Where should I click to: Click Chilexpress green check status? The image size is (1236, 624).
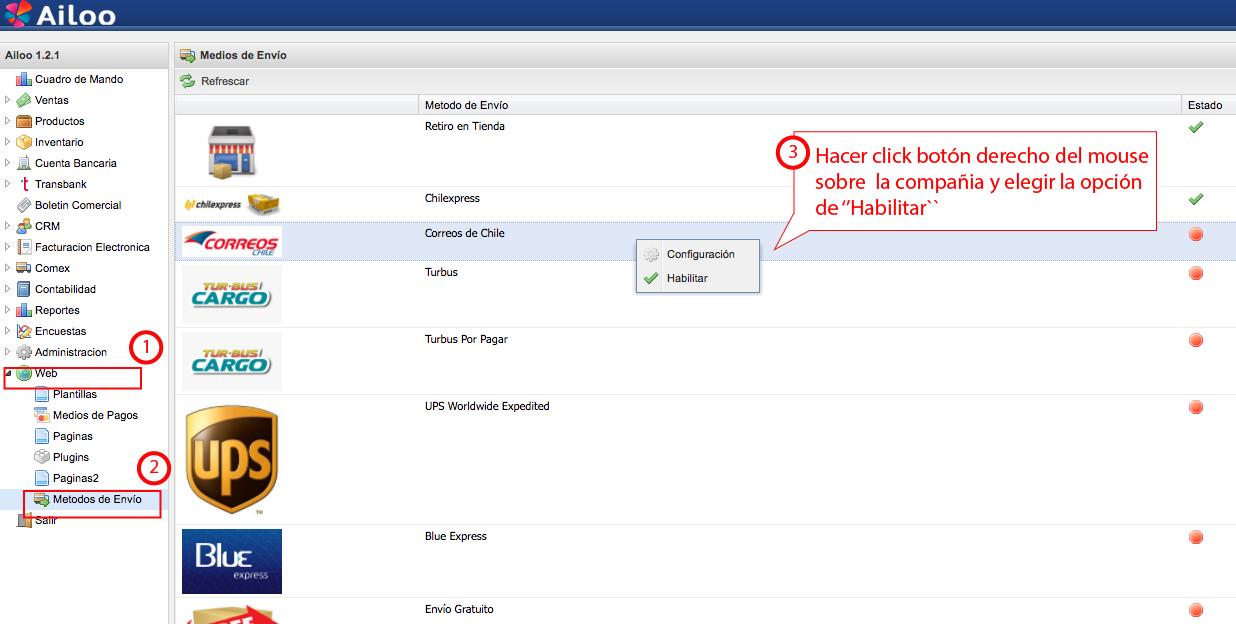pyautogui.click(x=1195, y=199)
